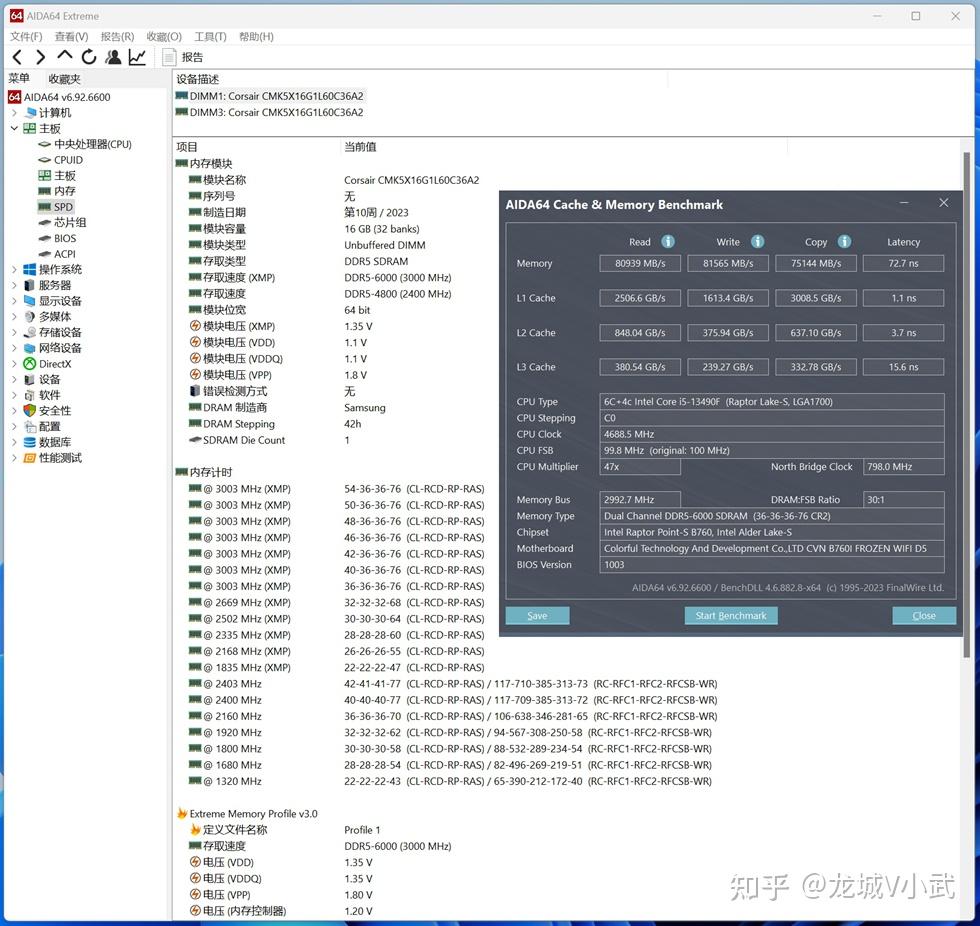
Task: Click the 性能测试 benchmark icon
Action: point(29,458)
